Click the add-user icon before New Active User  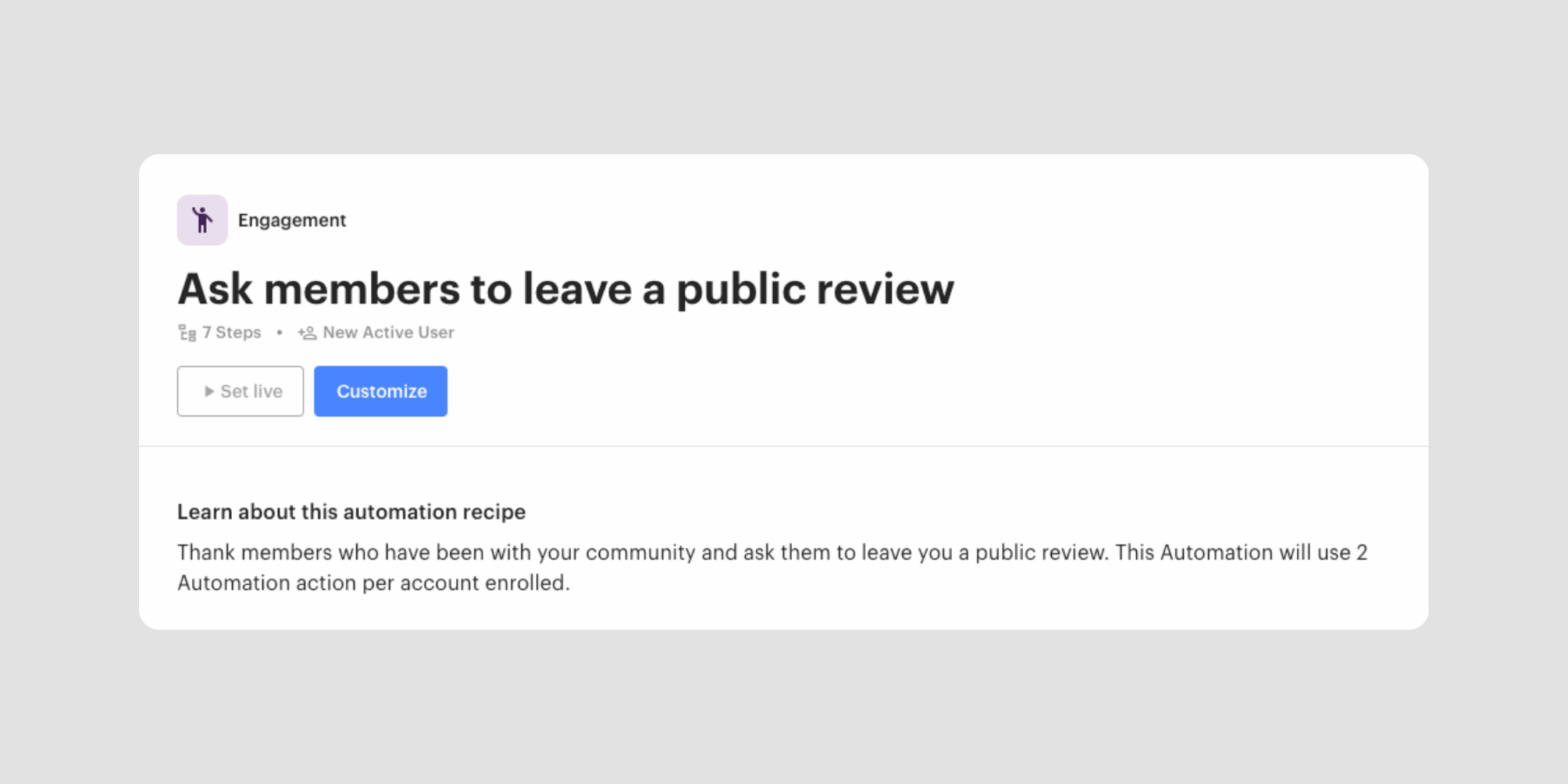[x=307, y=333]
